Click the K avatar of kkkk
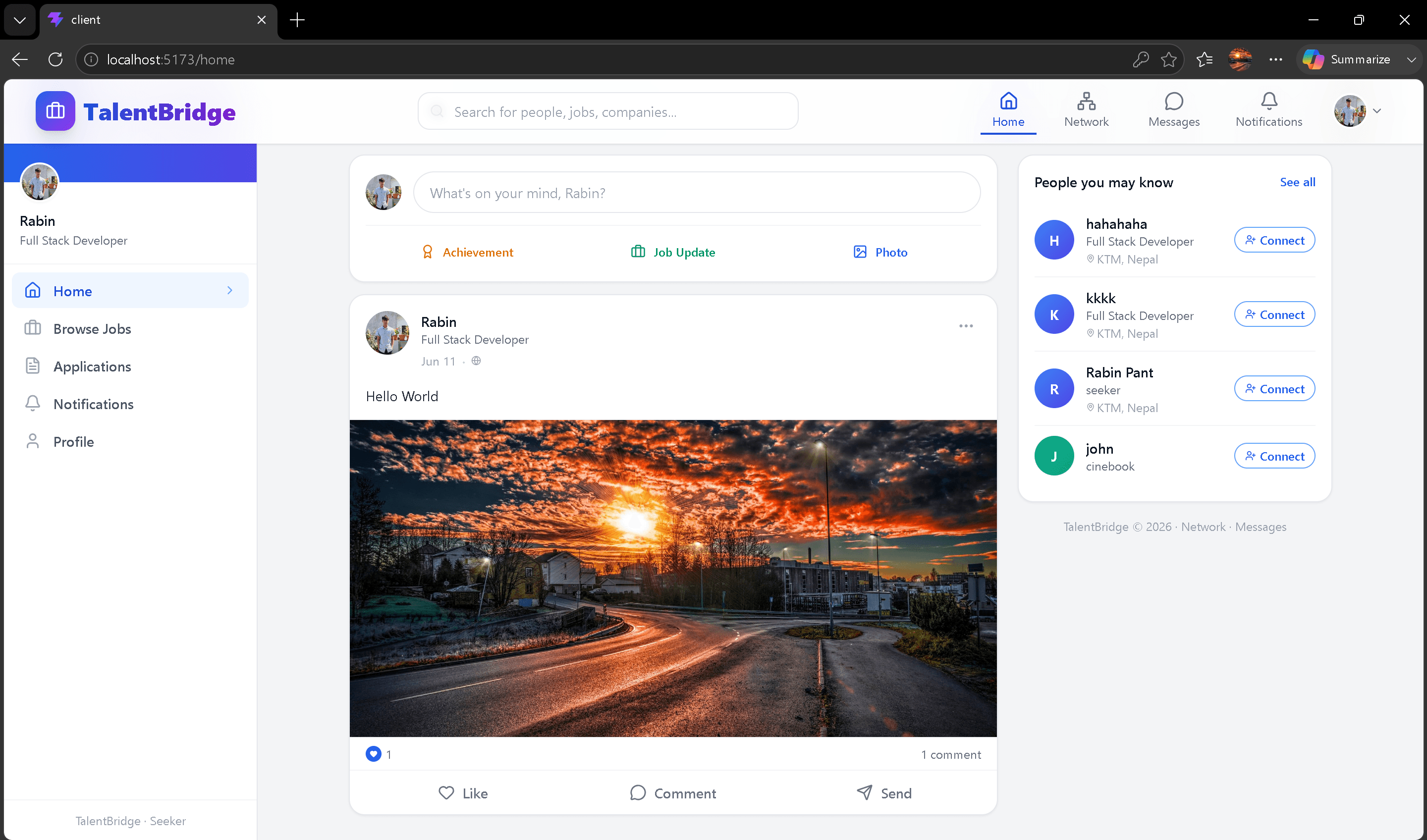Image resolution: width=1427 pixels, height=840 pixels. click(1054, 314)
